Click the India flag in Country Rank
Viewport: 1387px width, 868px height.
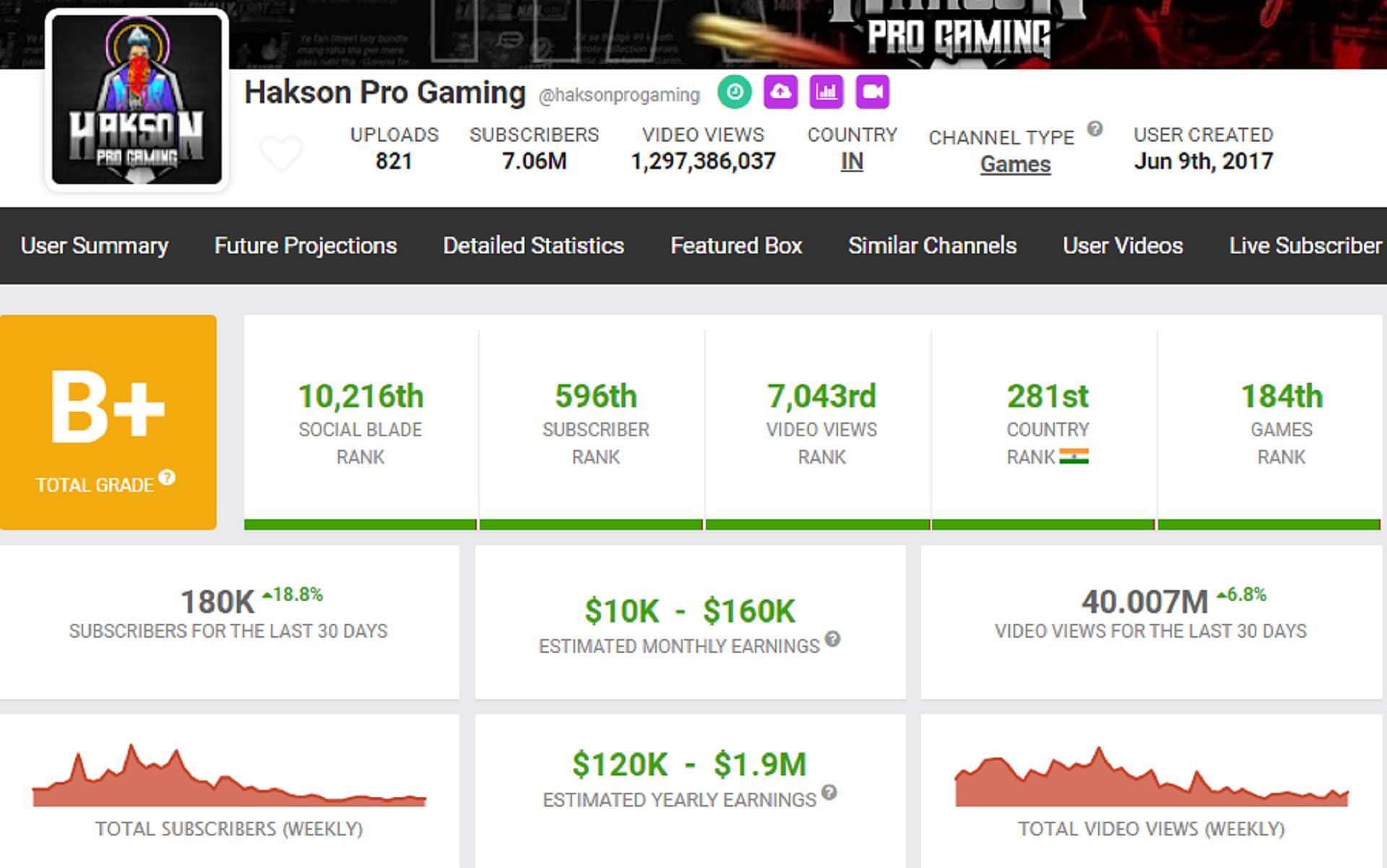[x=1074, y=456]
